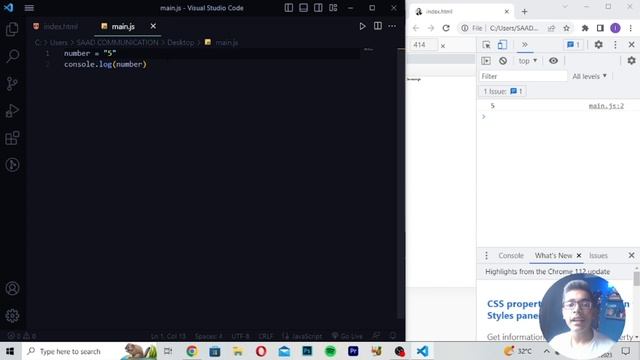Open the VS Code Search view
The width and height of the screenshot is (640, 360).
tap(12, 56)
